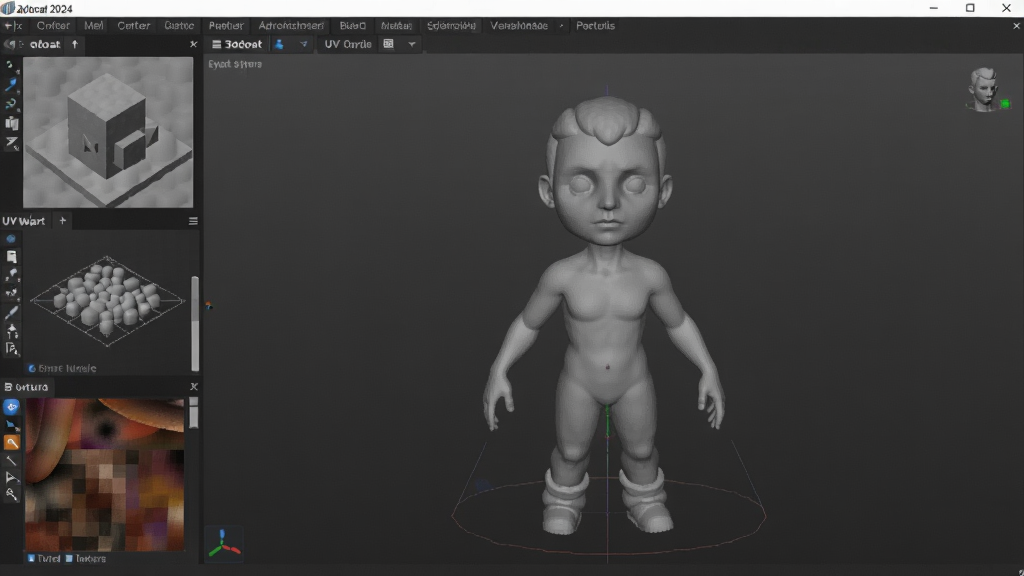Click the texture image preview
The image size is (1024, 576).
tap(104, 475)
